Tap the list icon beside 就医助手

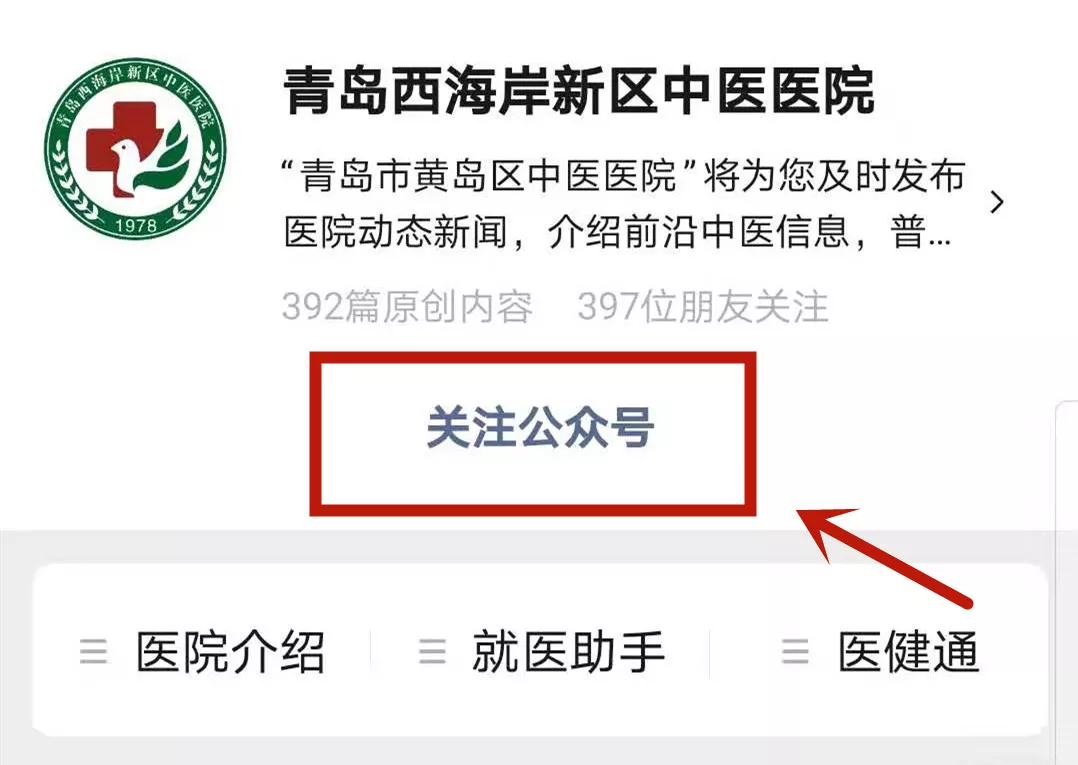pyautogui.click(x=432, y=651)
